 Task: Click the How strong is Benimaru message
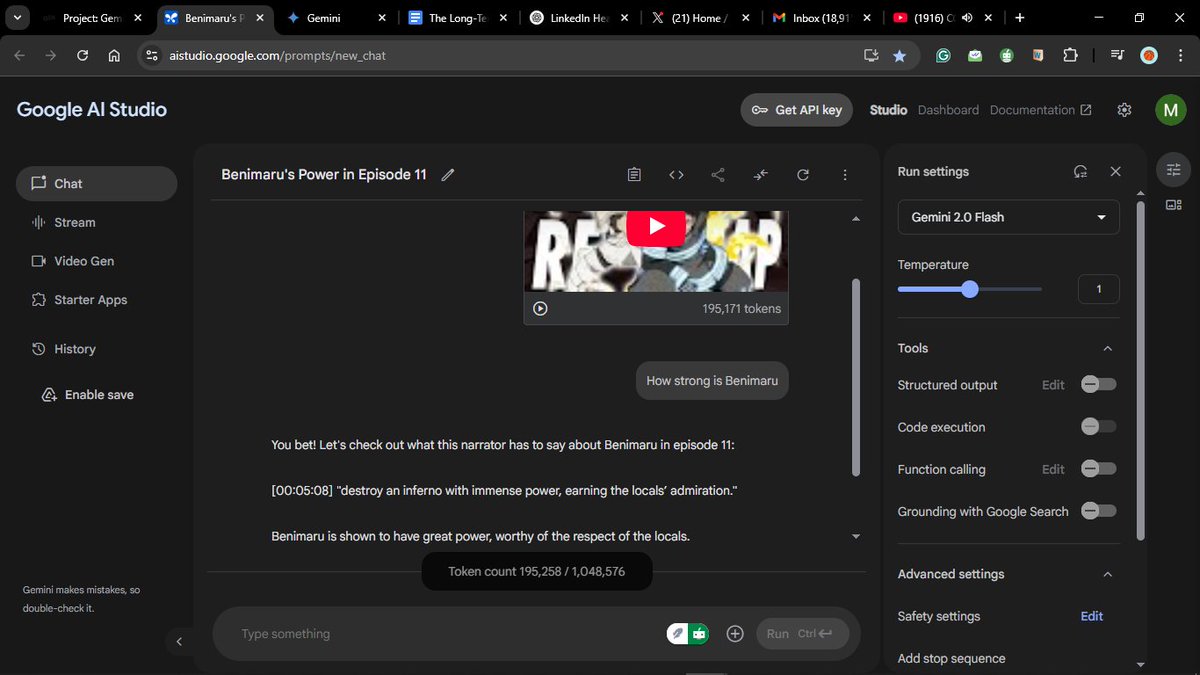(712, 381)
